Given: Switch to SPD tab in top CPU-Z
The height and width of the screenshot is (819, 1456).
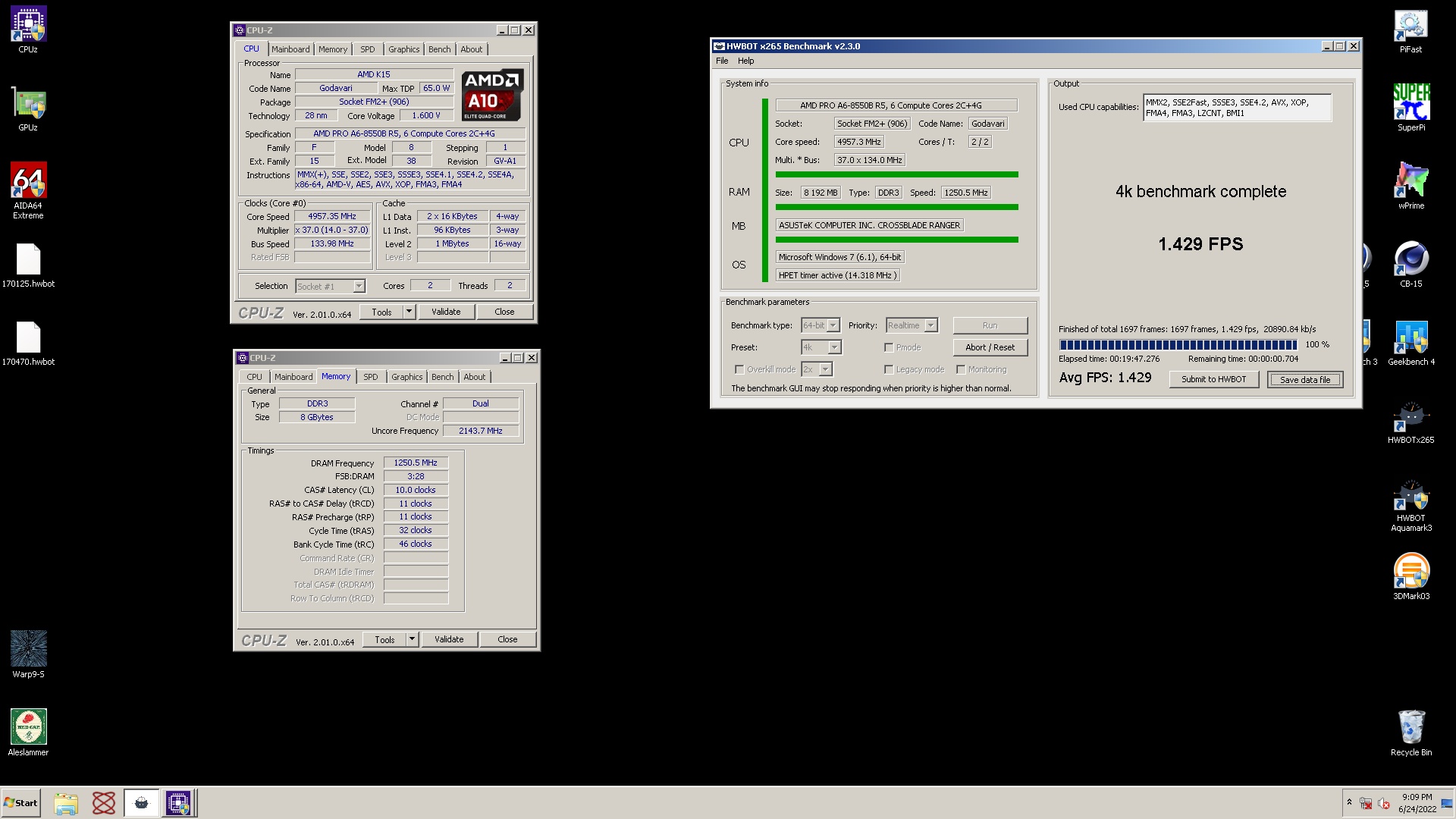Looking at the screenshot, I should (368, 49).
